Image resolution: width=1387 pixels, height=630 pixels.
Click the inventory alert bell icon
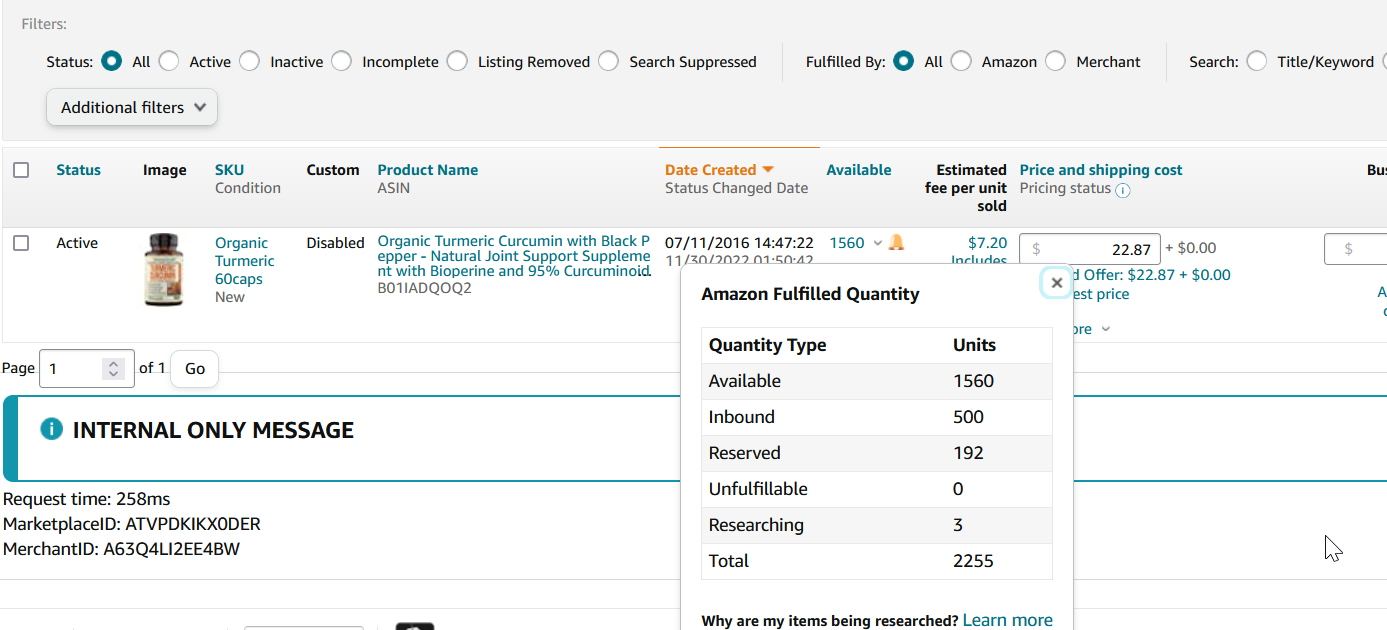click(896, 243)
